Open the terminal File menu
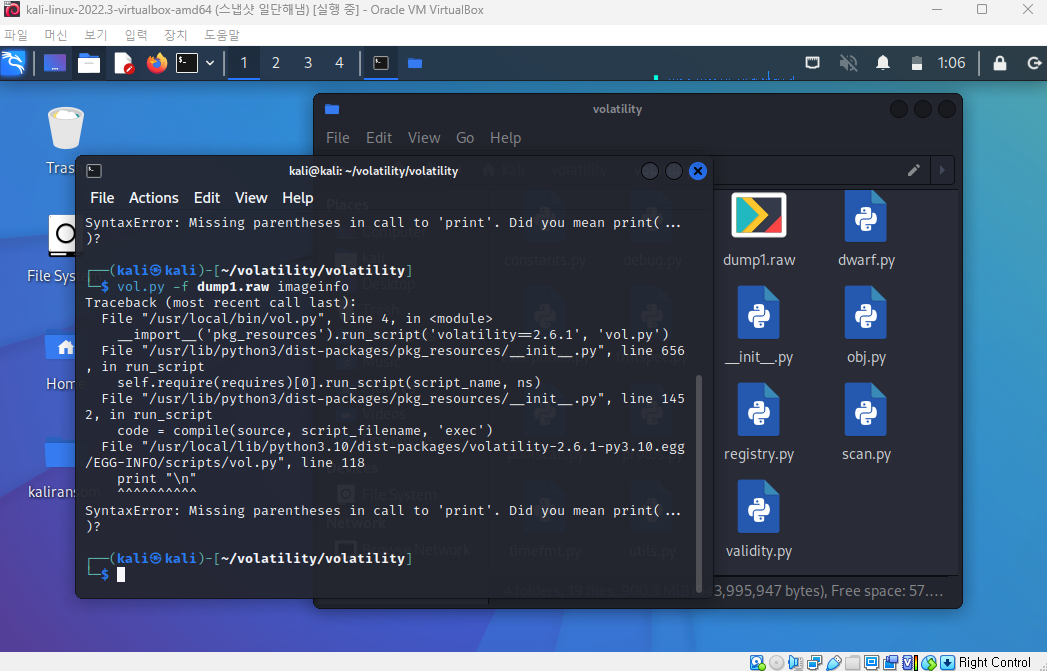Image resolution: width=1047 pixels, height=671 pixels. 102,198
